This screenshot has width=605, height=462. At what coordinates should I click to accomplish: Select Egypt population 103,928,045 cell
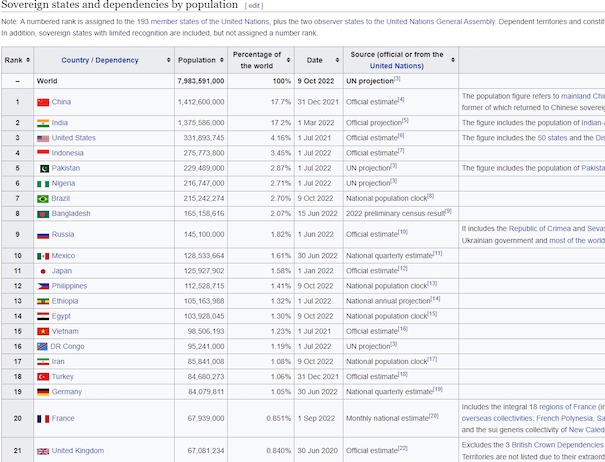pos(201,316)
